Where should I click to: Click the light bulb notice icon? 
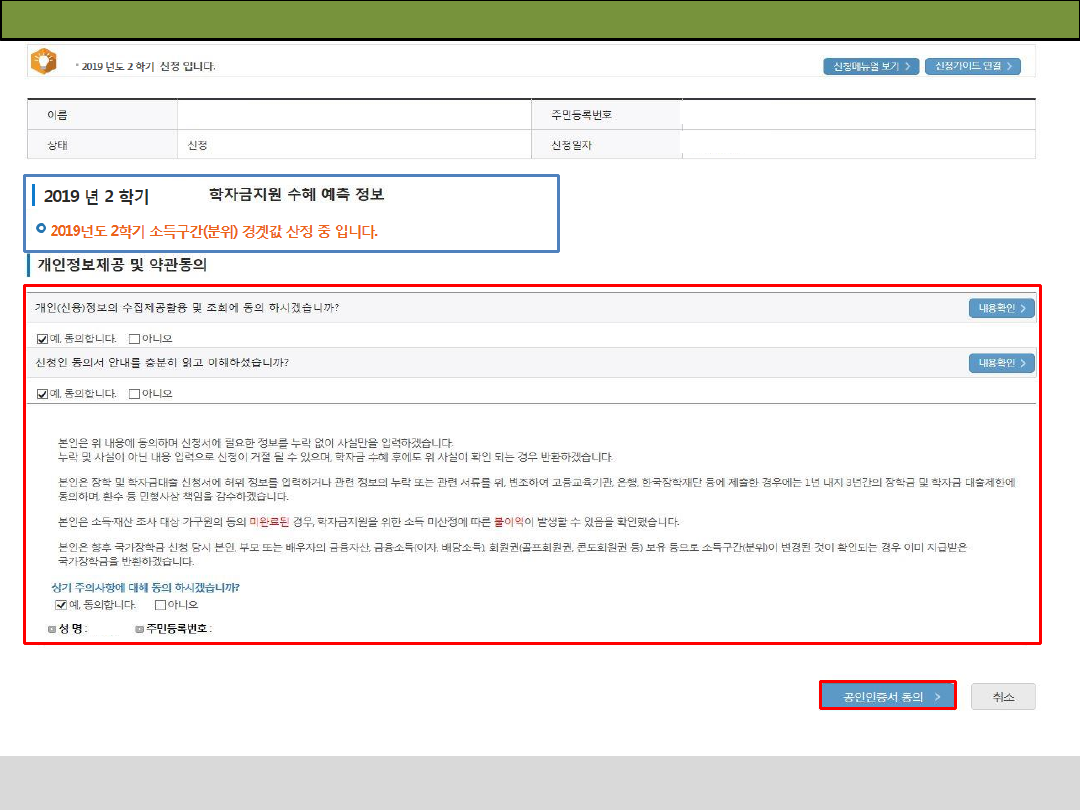[44, 62]
